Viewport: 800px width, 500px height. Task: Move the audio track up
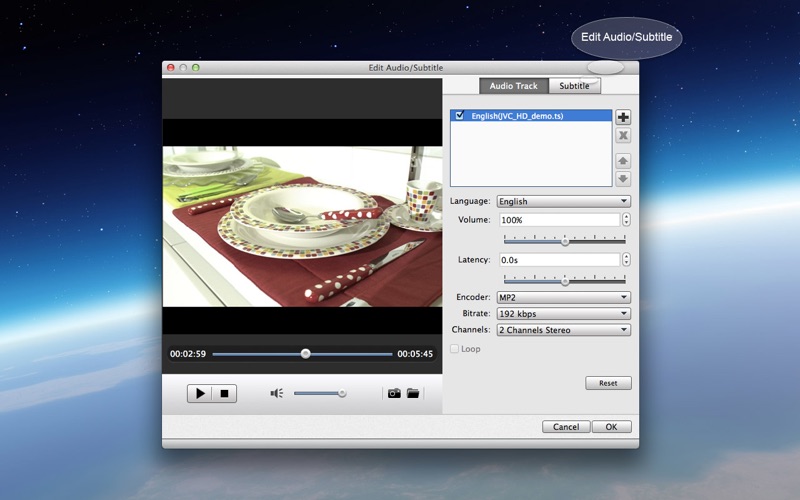(x=623, y=160)
